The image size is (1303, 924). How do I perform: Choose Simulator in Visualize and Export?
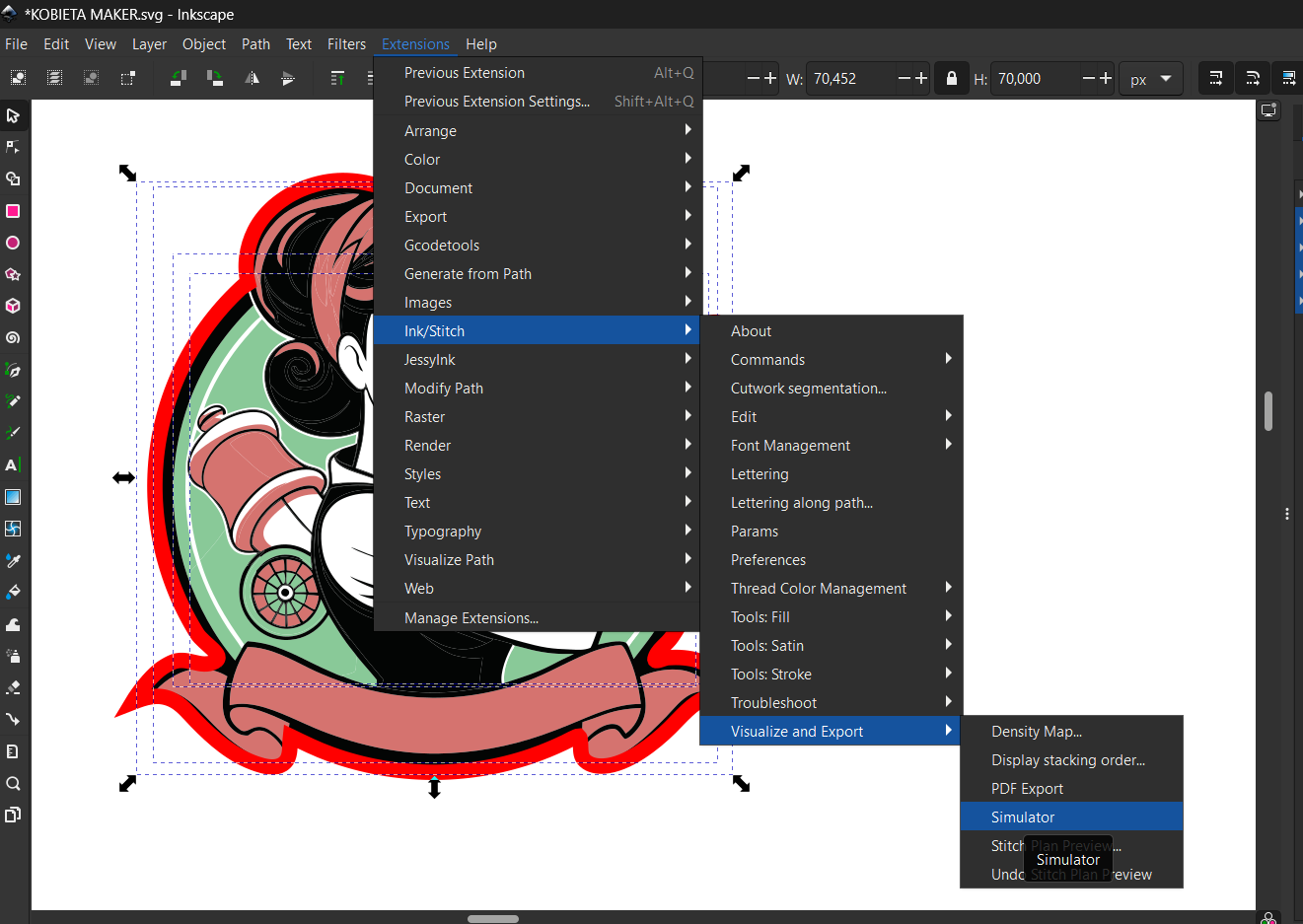[1071, 817]
